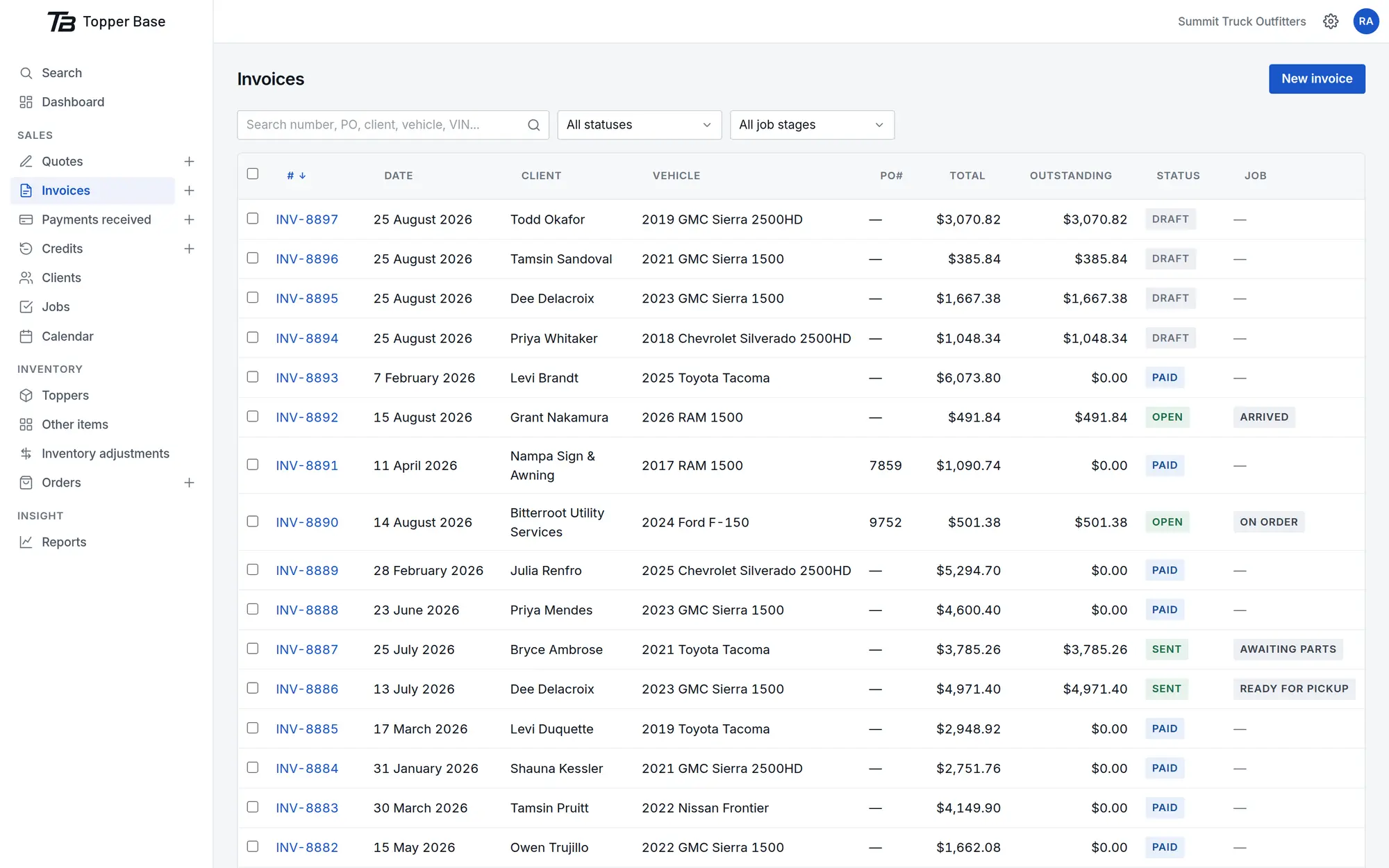Click plus icon next to Invoices
Viewport: 1389px width, 868px height.
(189, 190)
